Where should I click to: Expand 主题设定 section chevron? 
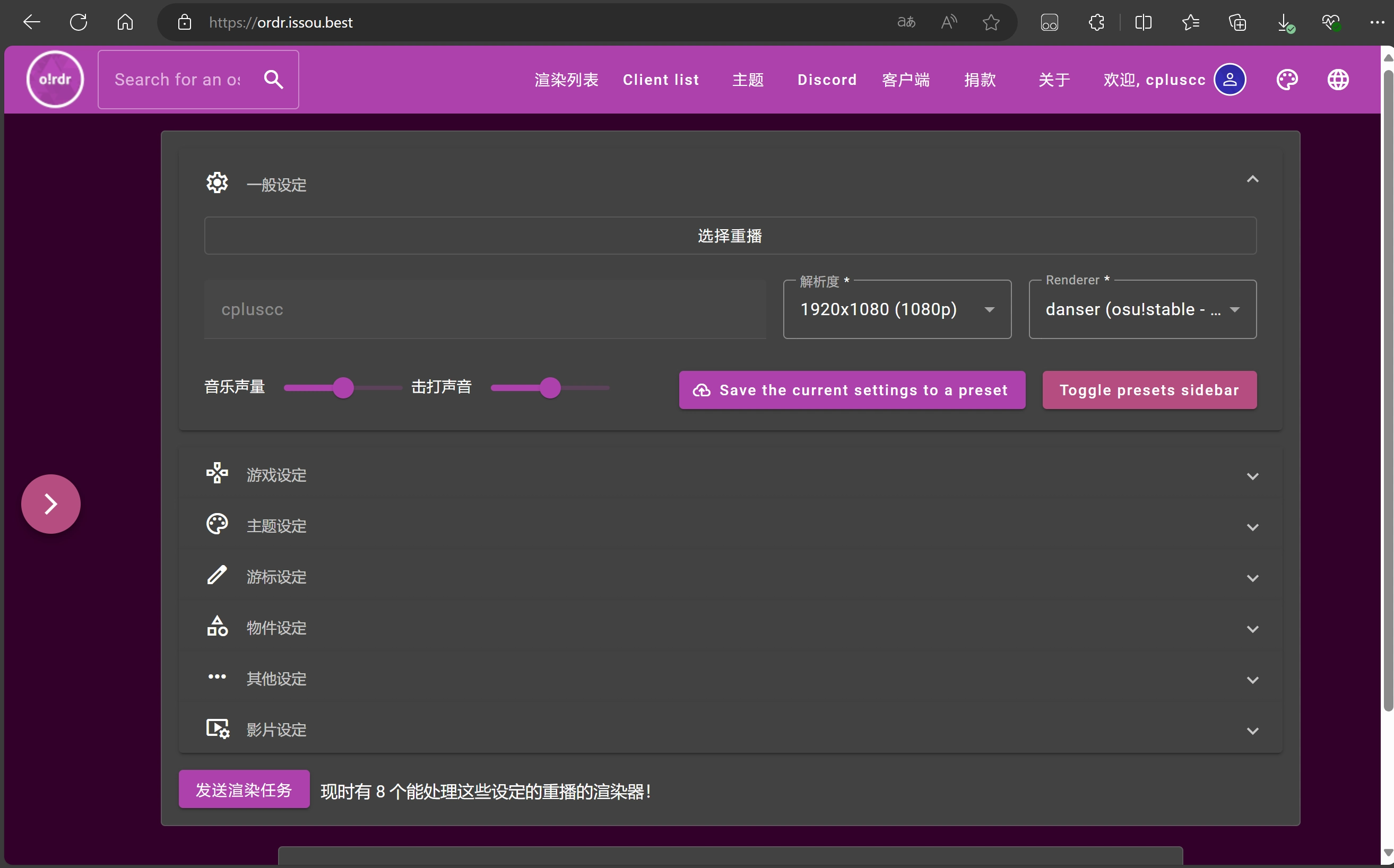pyautogui.click(x=1252, y=527)
